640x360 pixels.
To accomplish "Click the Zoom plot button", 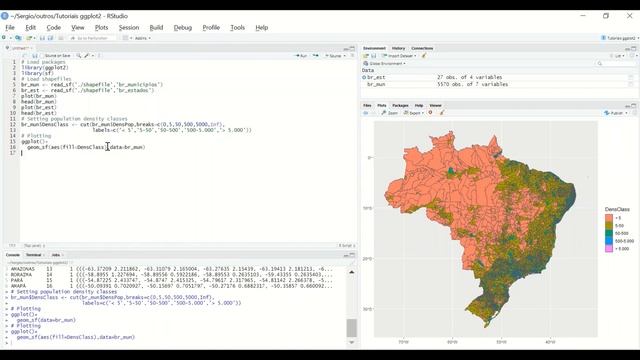I will pos(390,113).
